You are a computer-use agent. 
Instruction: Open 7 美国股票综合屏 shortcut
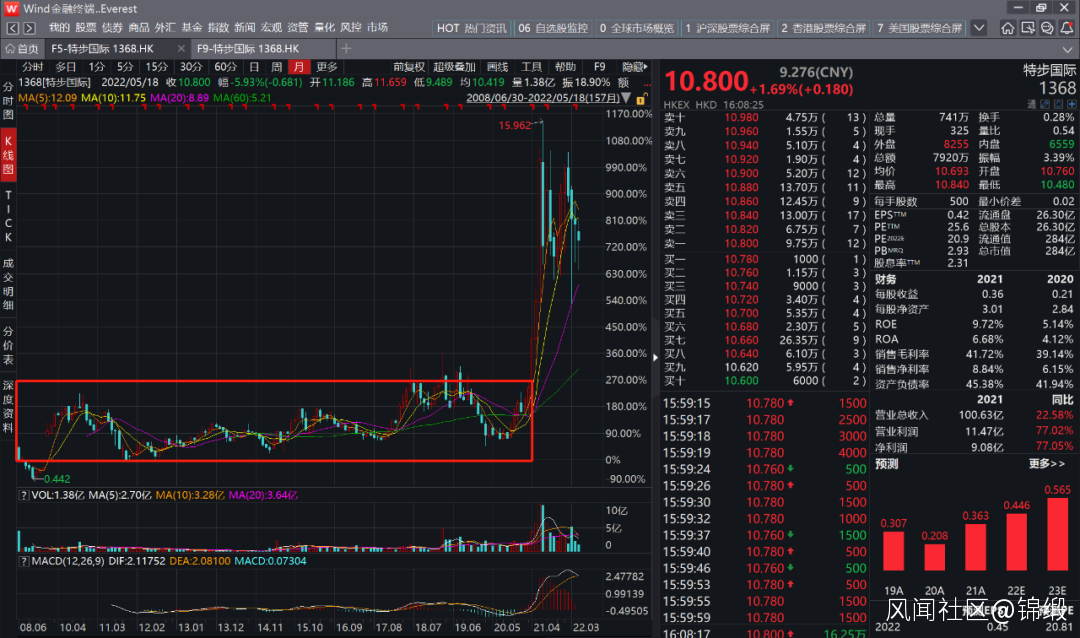(x=920, y=28)
